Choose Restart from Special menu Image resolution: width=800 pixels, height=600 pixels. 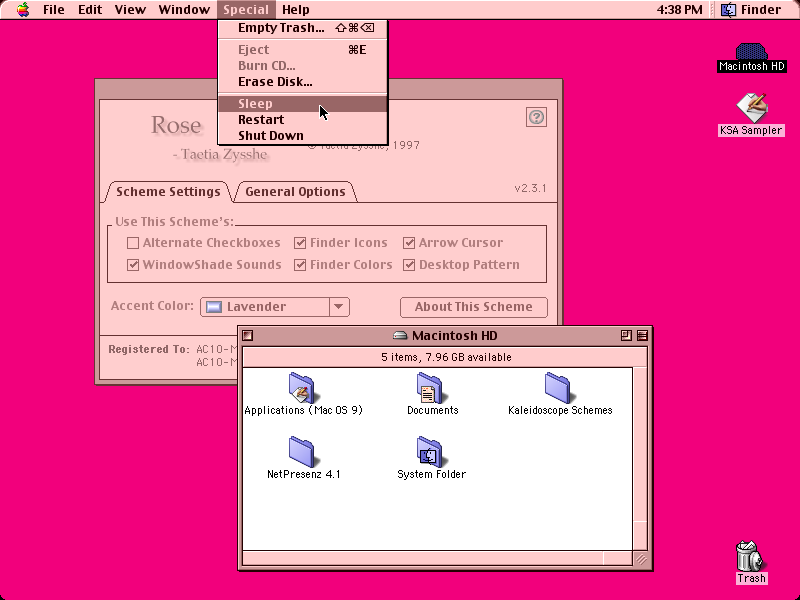303,119
